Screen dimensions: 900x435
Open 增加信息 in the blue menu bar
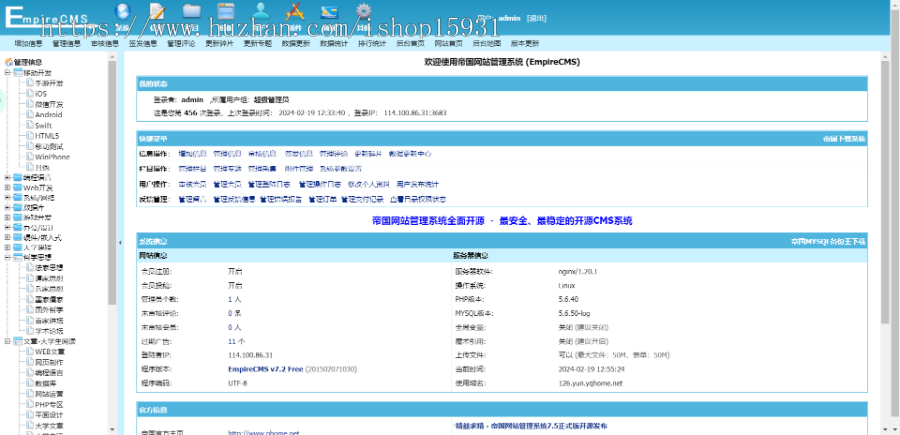point(28,43)
